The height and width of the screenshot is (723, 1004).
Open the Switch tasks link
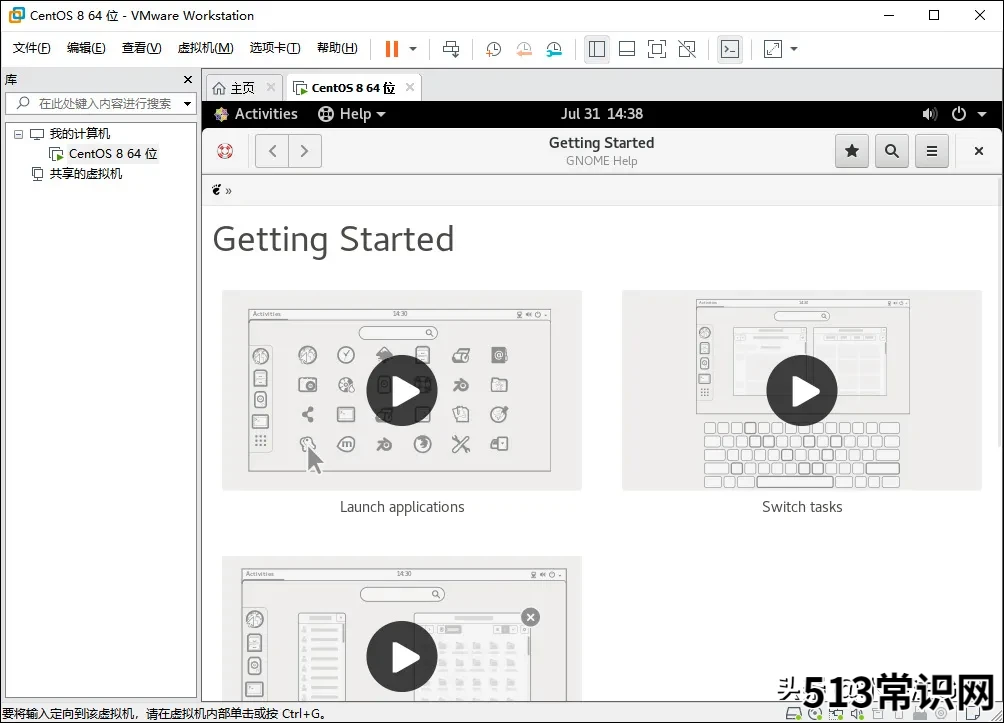point(802,507)
